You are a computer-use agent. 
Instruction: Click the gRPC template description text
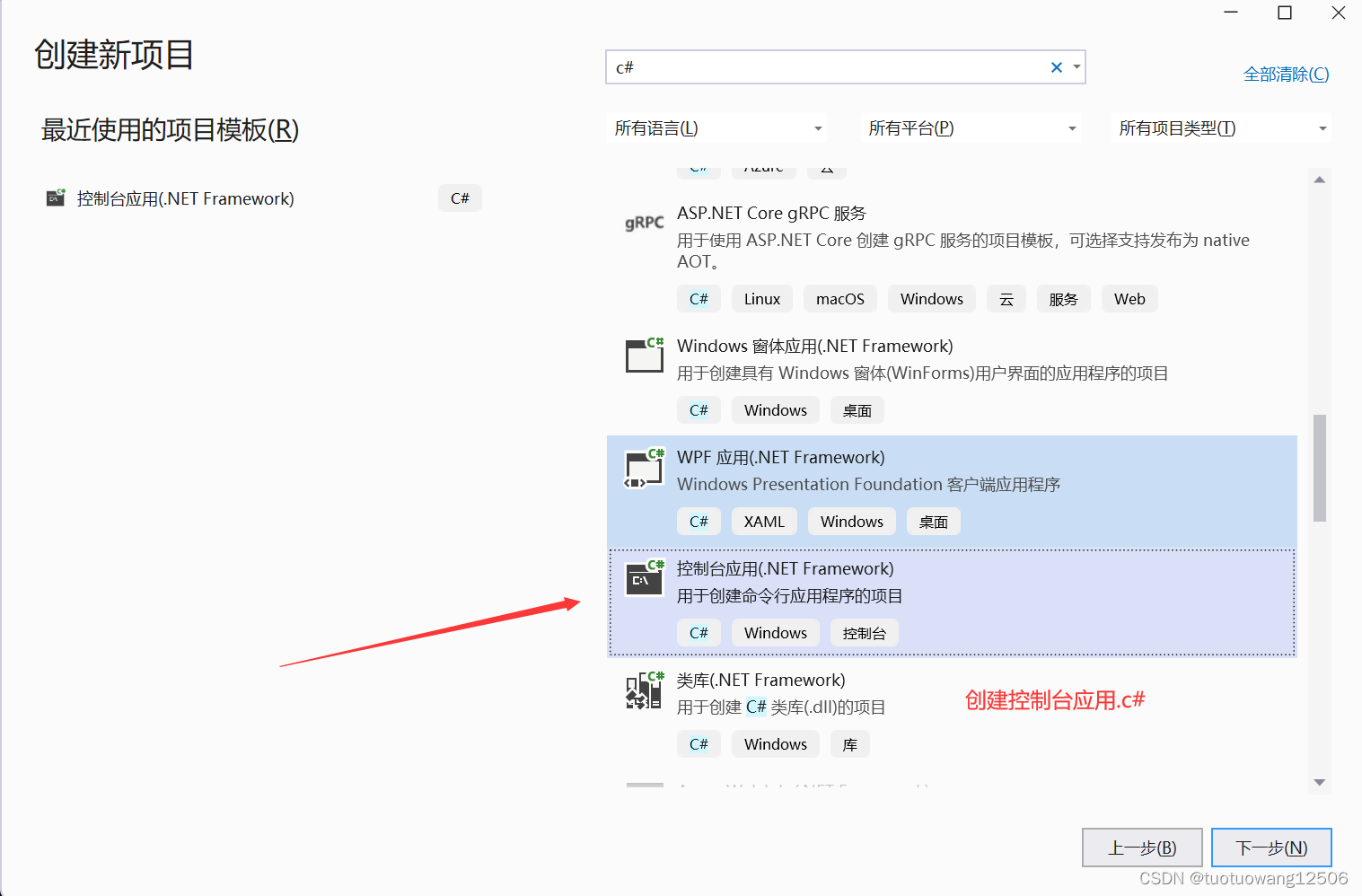pyautogui.click(x=963, y=250)
